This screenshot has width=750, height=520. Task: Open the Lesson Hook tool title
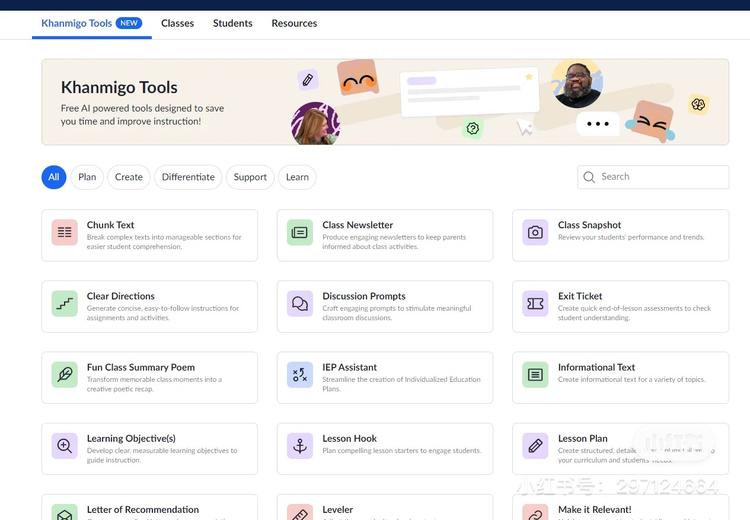tap(349, 439)
